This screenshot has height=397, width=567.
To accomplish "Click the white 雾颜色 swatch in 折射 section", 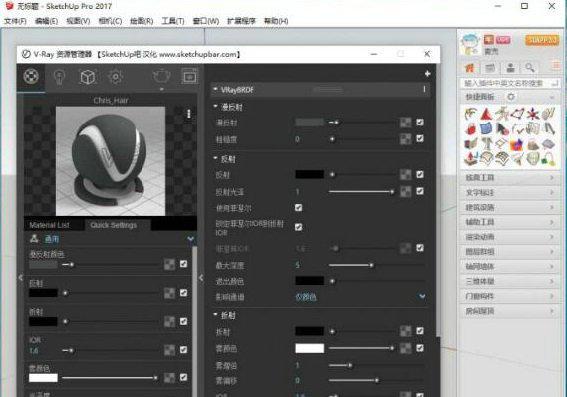I will click(310, 348).
